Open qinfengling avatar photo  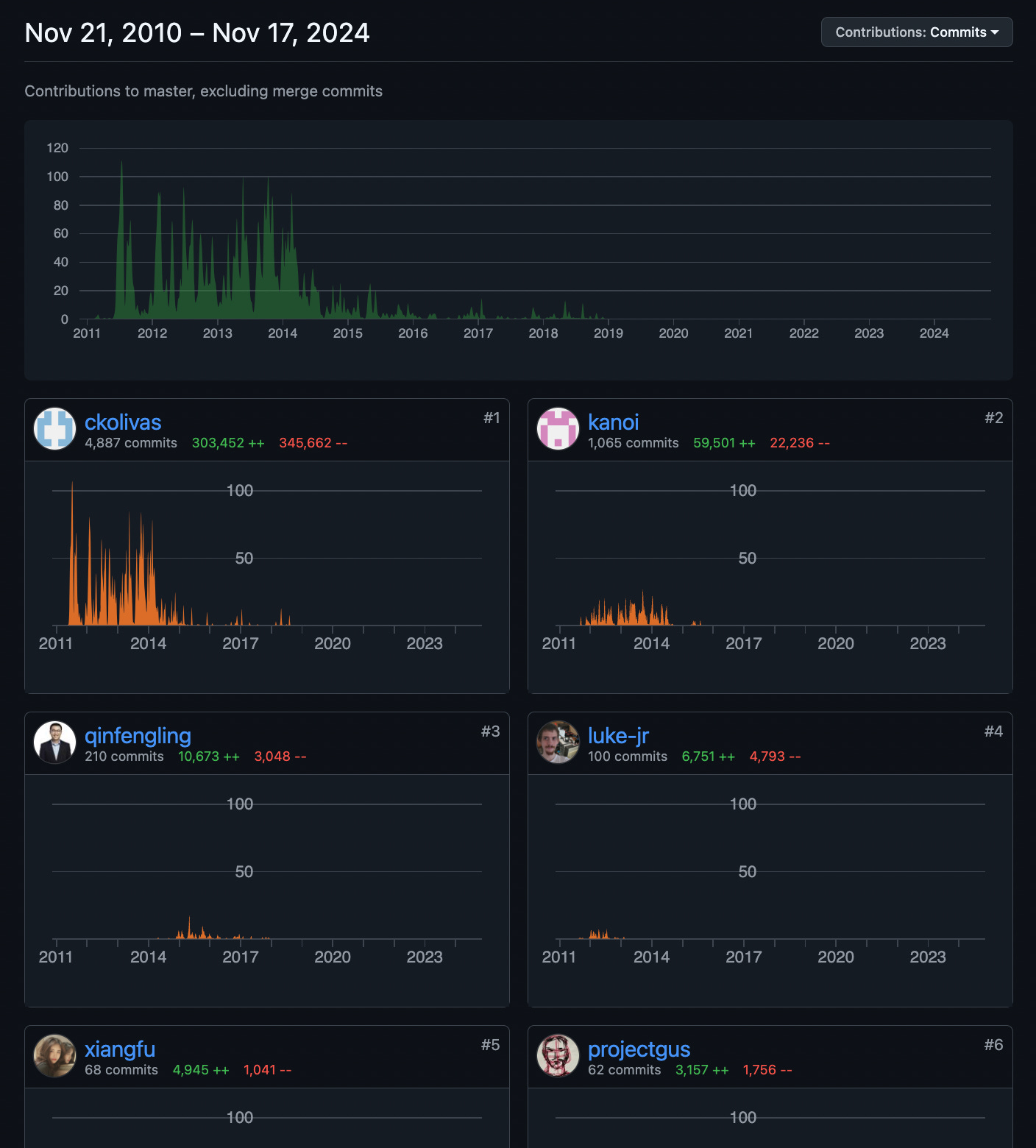pos(55,743)
